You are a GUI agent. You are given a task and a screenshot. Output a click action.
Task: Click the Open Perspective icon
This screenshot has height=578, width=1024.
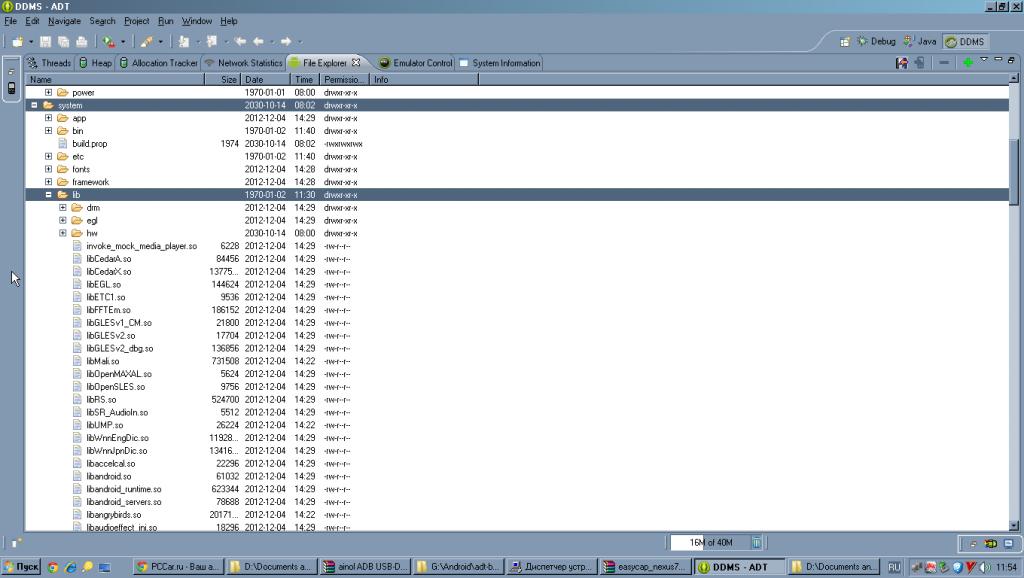pyautogui.click(x=846, y=42)
